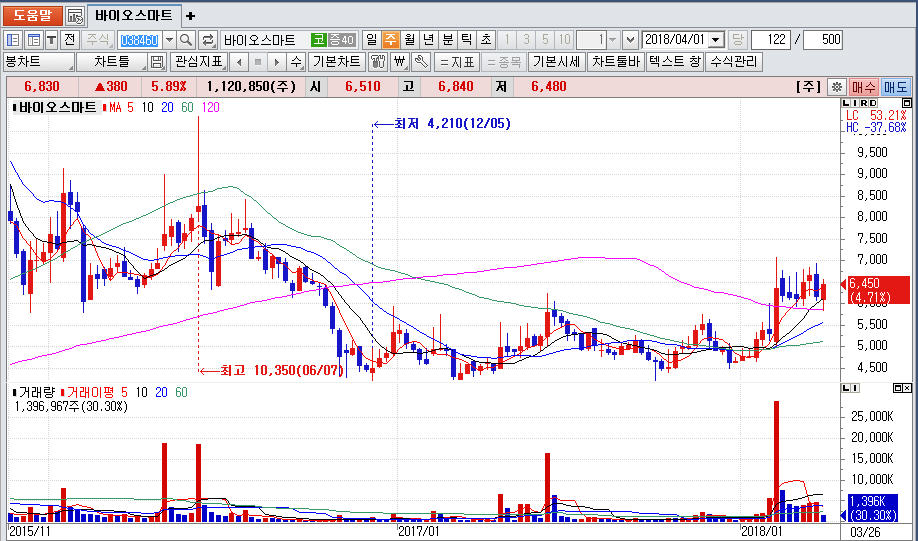Click the swap/refresh arrows icon
The image size is (918, 541).
(x=208, y=40)
